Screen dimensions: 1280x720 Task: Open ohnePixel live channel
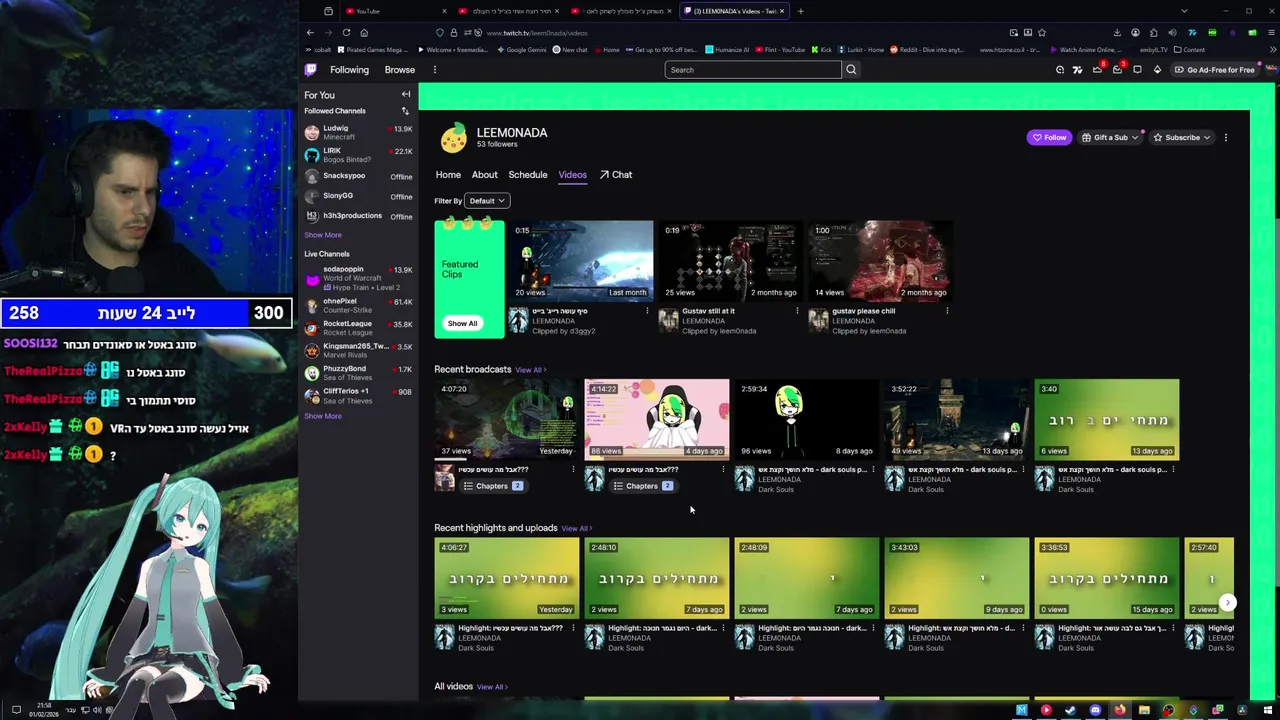click(x=358, y=305)
